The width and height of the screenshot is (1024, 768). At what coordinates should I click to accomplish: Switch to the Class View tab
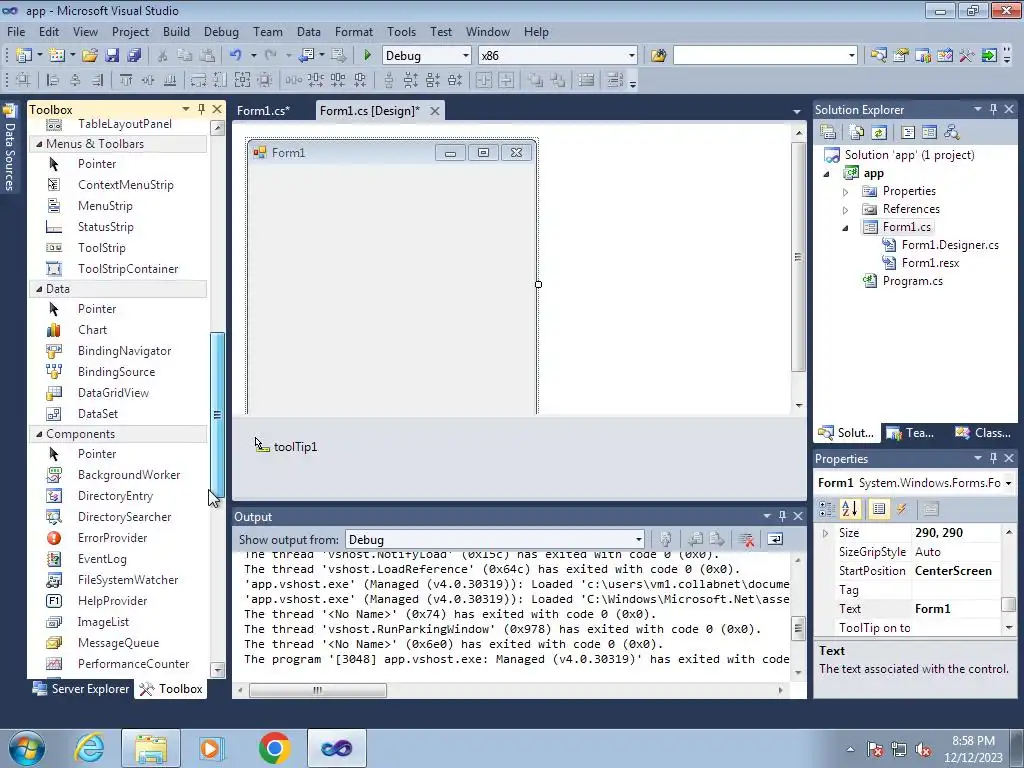tap(982, 432)
